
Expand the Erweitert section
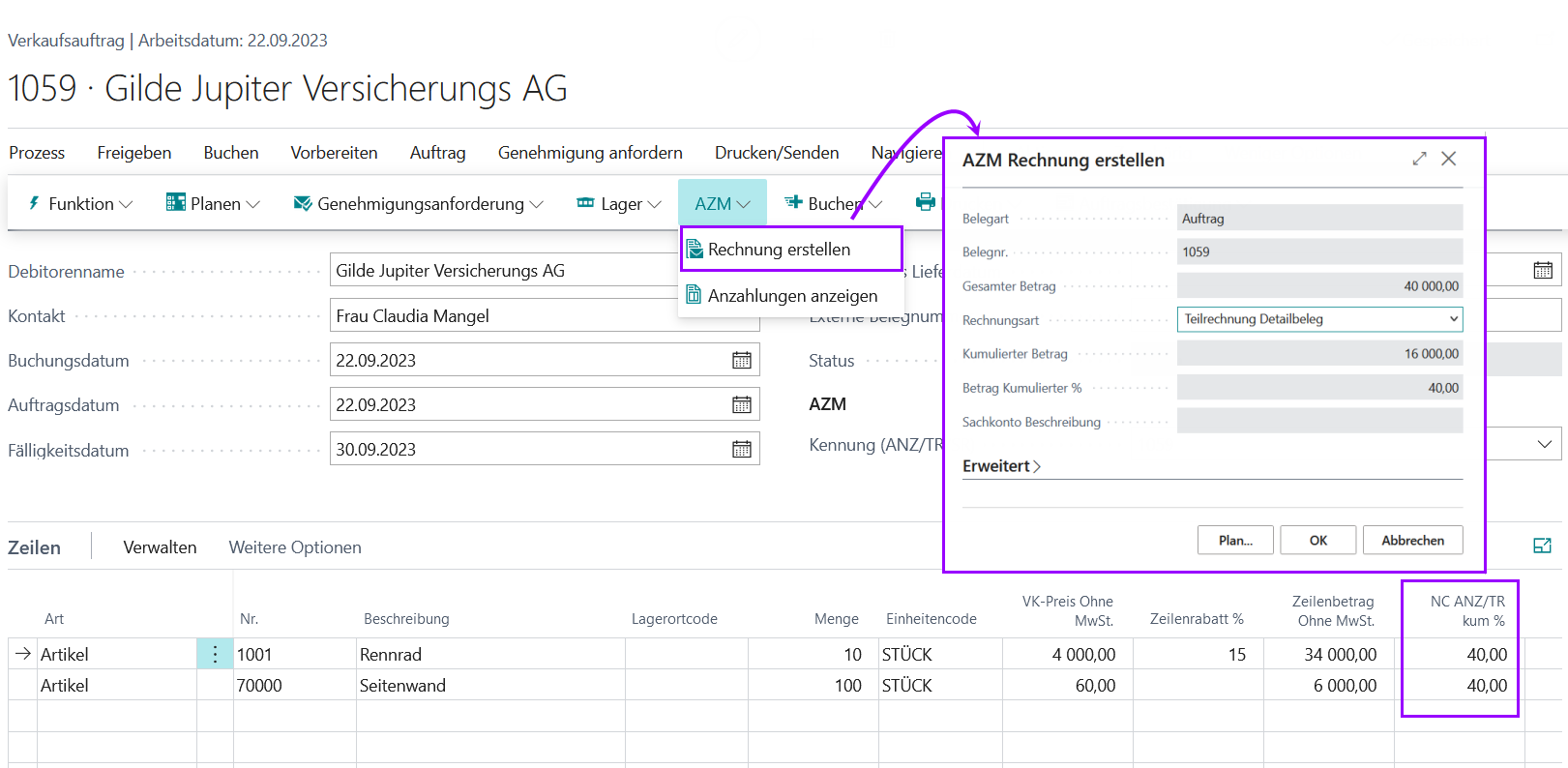(1001, 466)
